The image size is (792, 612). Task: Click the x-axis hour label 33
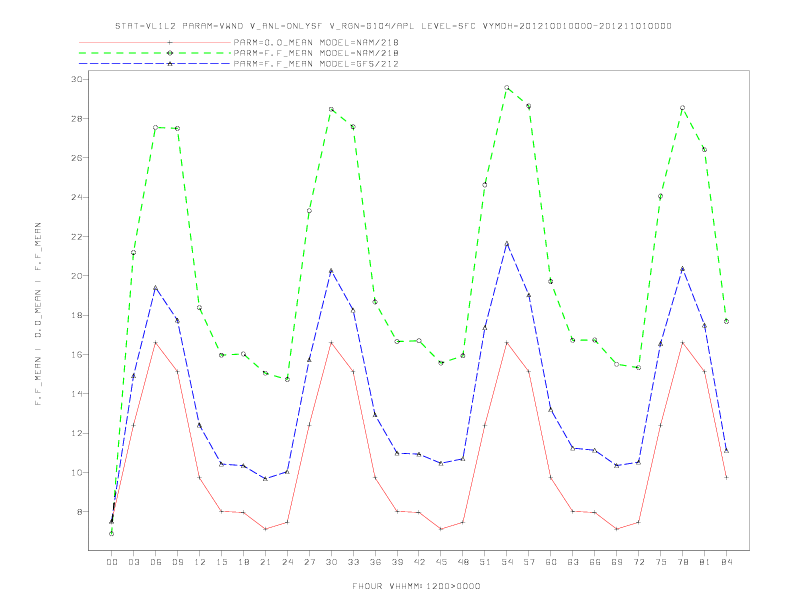tap(353, 562)
